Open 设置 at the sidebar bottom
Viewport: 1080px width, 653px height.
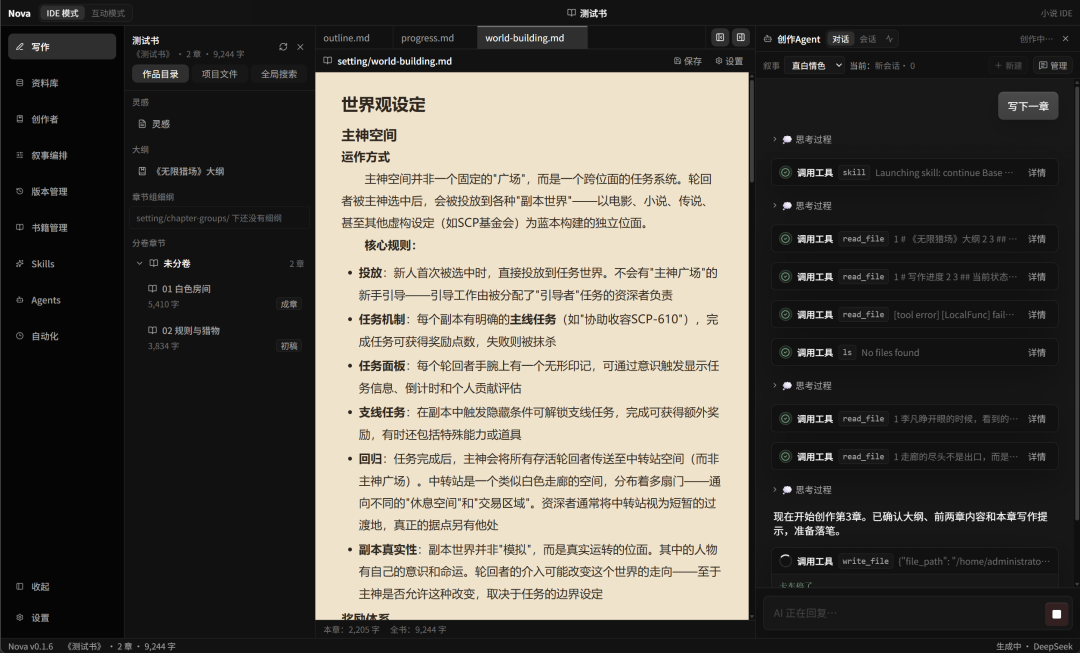click(x=62, y=618)
